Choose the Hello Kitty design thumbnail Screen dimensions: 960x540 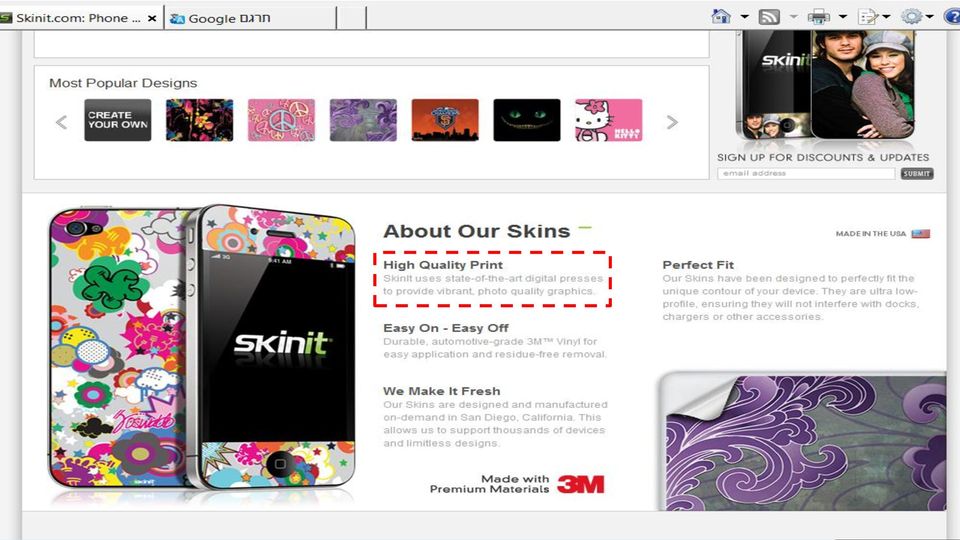(x=609, y=120)
